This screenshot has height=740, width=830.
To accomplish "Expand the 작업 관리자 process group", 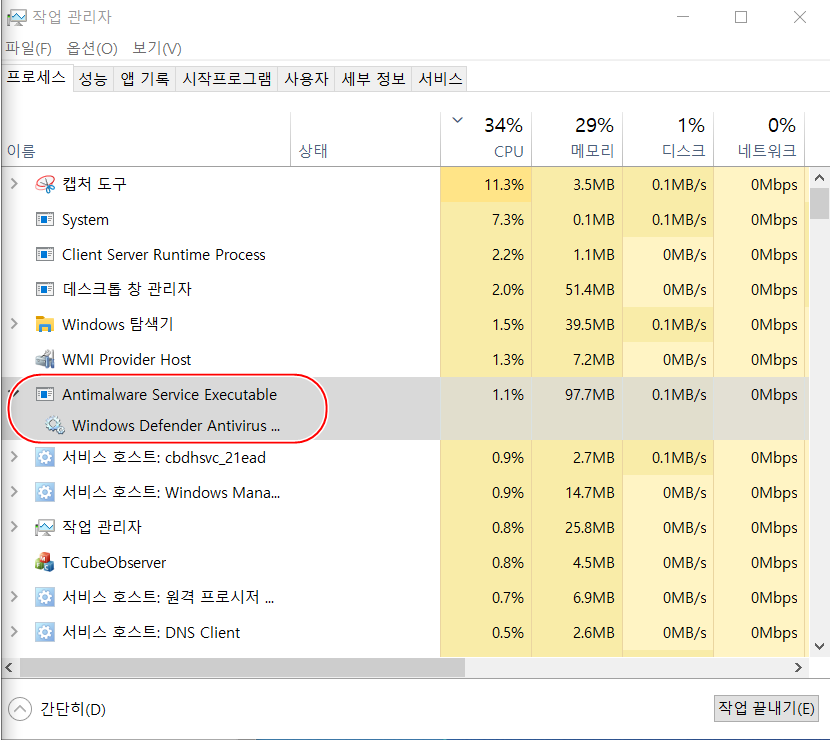I will [x=14, y=527].
